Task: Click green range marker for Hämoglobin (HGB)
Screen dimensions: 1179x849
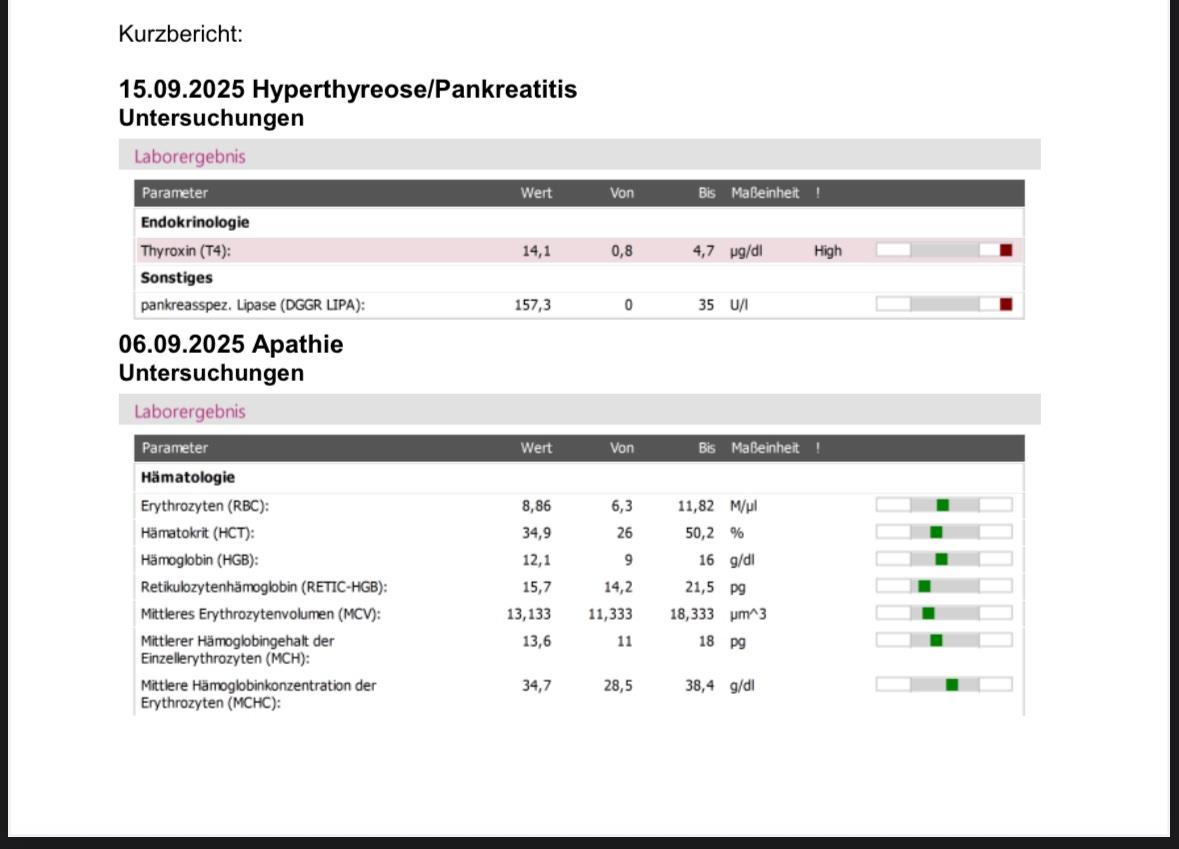Action: click(x=941, y=559)
